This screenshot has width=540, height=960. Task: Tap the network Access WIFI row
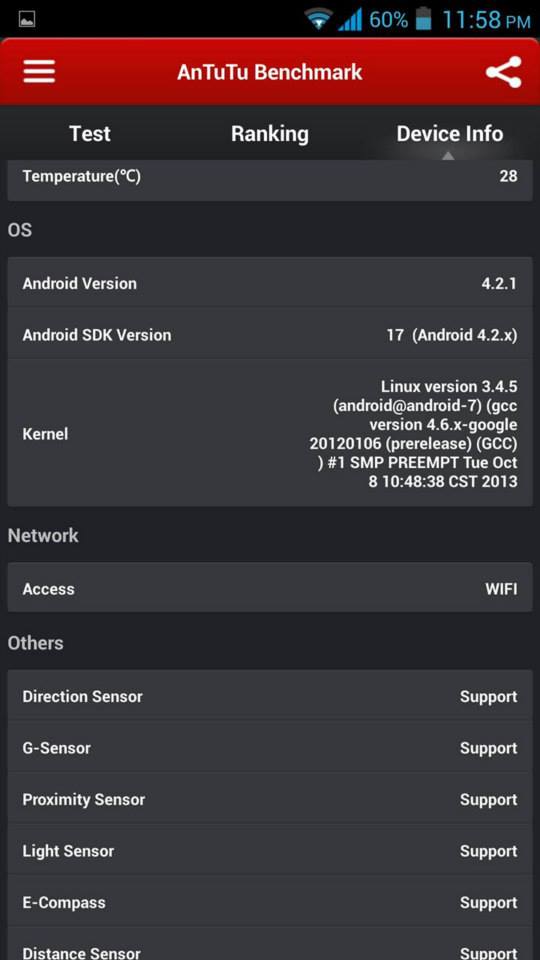tap(270, 588)
